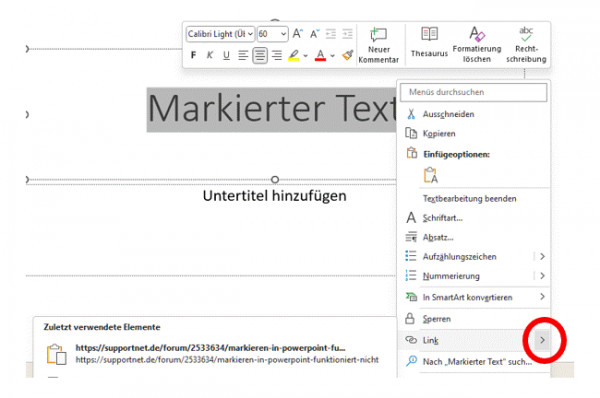The image size is (600, 398).
Task: Click Formatierung löschen
Action: click(477, 44)
